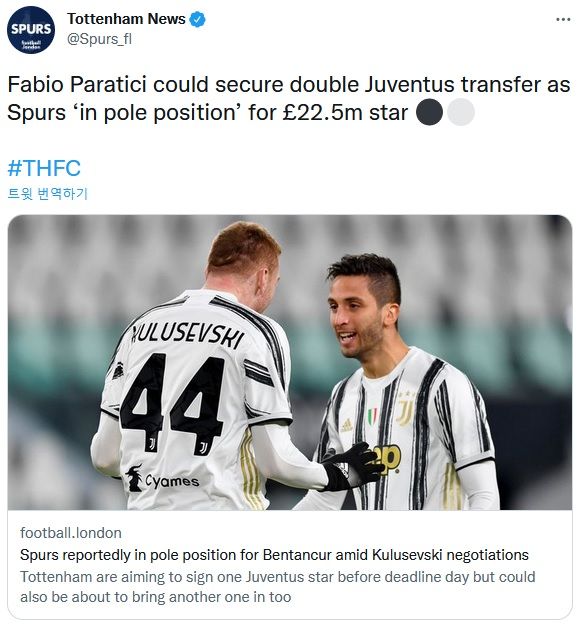
Task: Click the Juventus crest on the striped shirt
Action: [x=406, y=407]
